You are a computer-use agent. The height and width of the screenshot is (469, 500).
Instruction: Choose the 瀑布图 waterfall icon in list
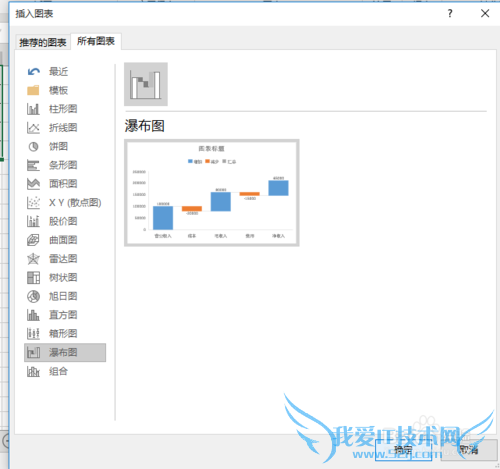(33, 352)
